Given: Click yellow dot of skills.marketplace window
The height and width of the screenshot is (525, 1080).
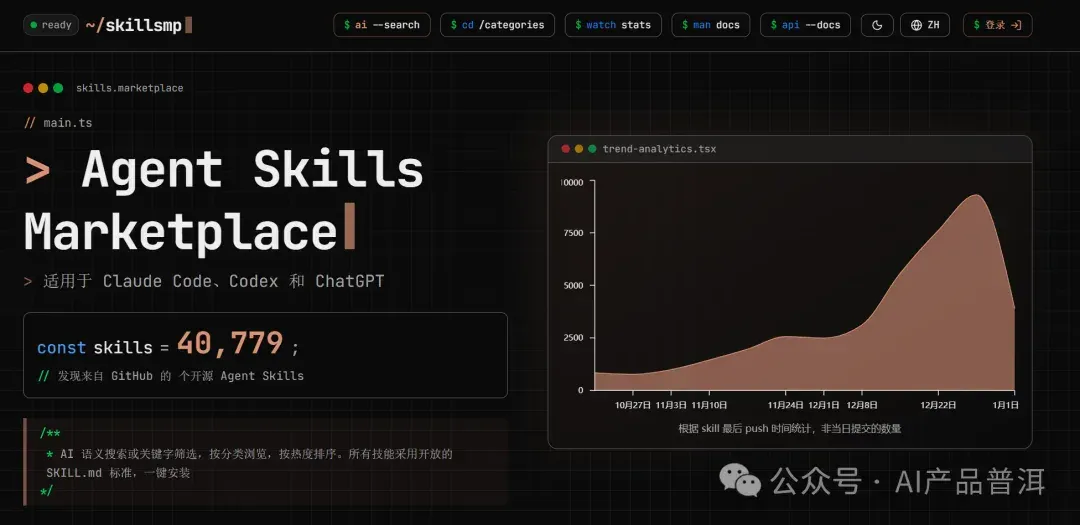Looking at the screenshot, I should [43, 88].
